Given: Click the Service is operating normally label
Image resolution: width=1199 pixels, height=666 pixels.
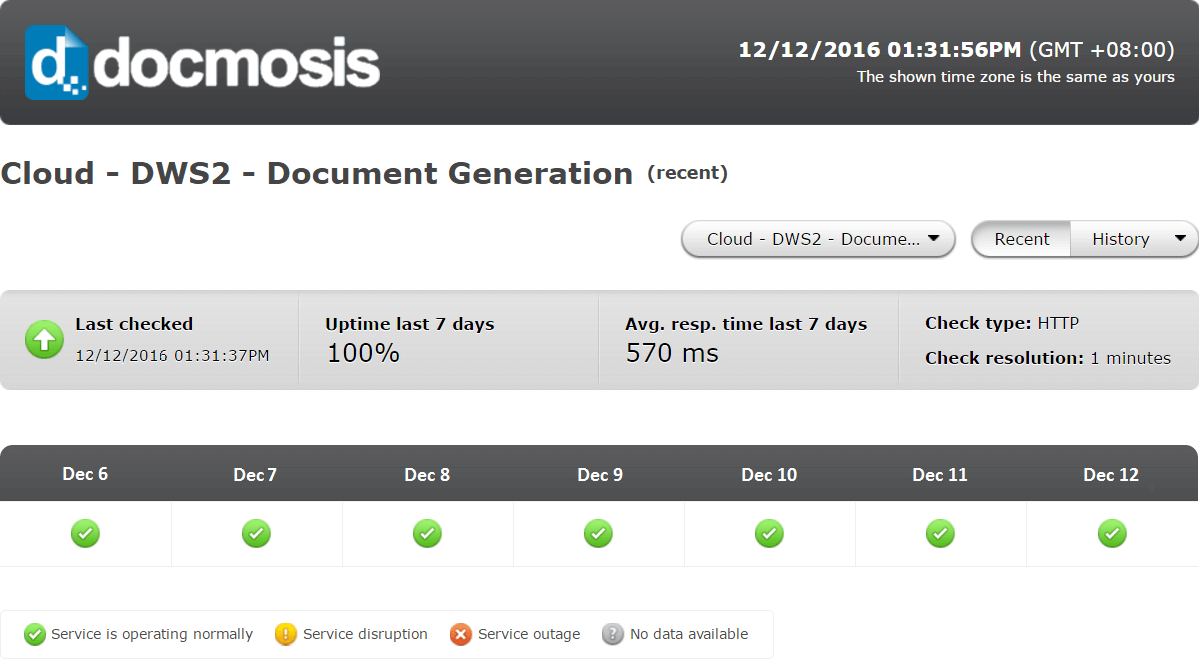Looking at the screenshot, I should (x=151, y=634).
